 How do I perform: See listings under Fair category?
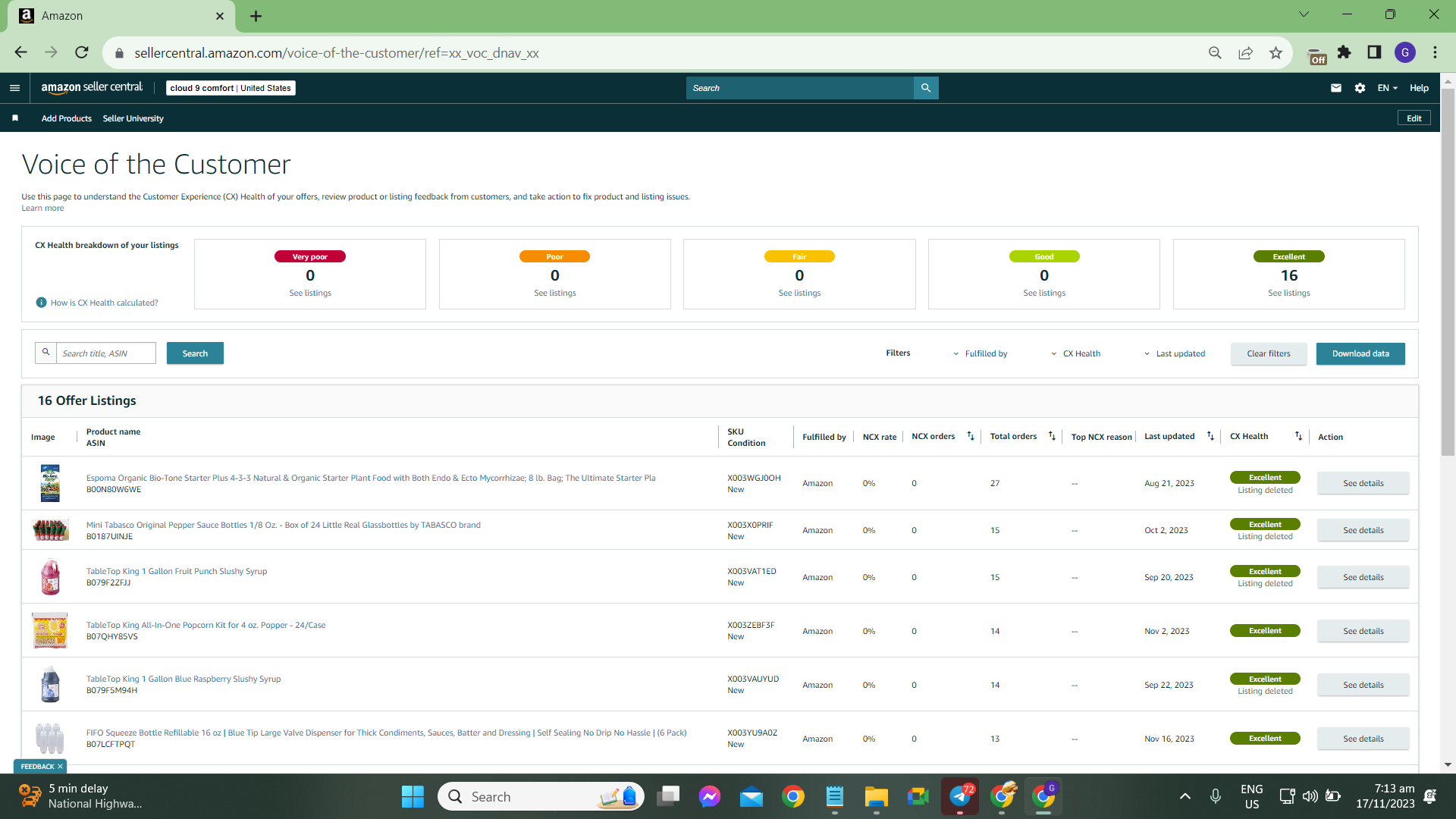pyautogui.click(x=800, y=293)
